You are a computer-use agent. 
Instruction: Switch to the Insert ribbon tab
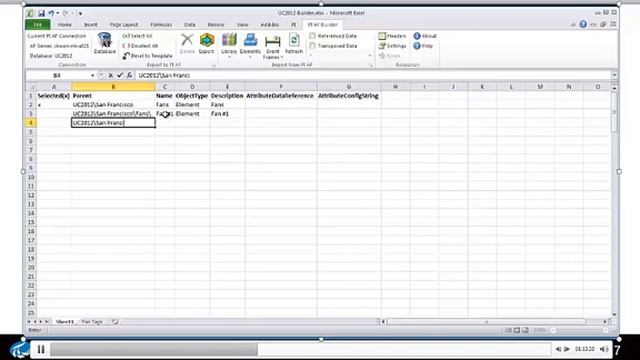pos(91,24)
